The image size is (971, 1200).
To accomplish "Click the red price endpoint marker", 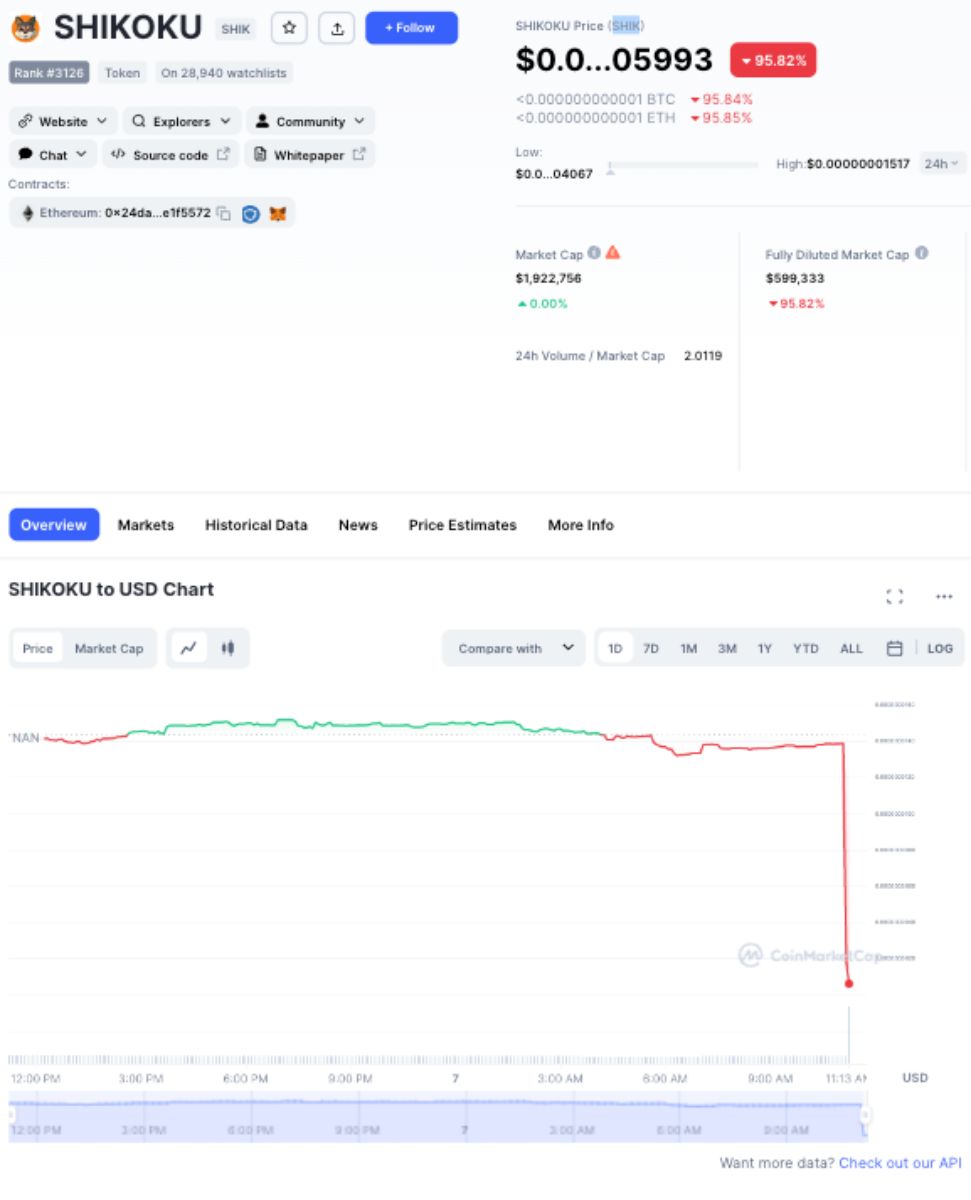I will click(x=849, y=983).
